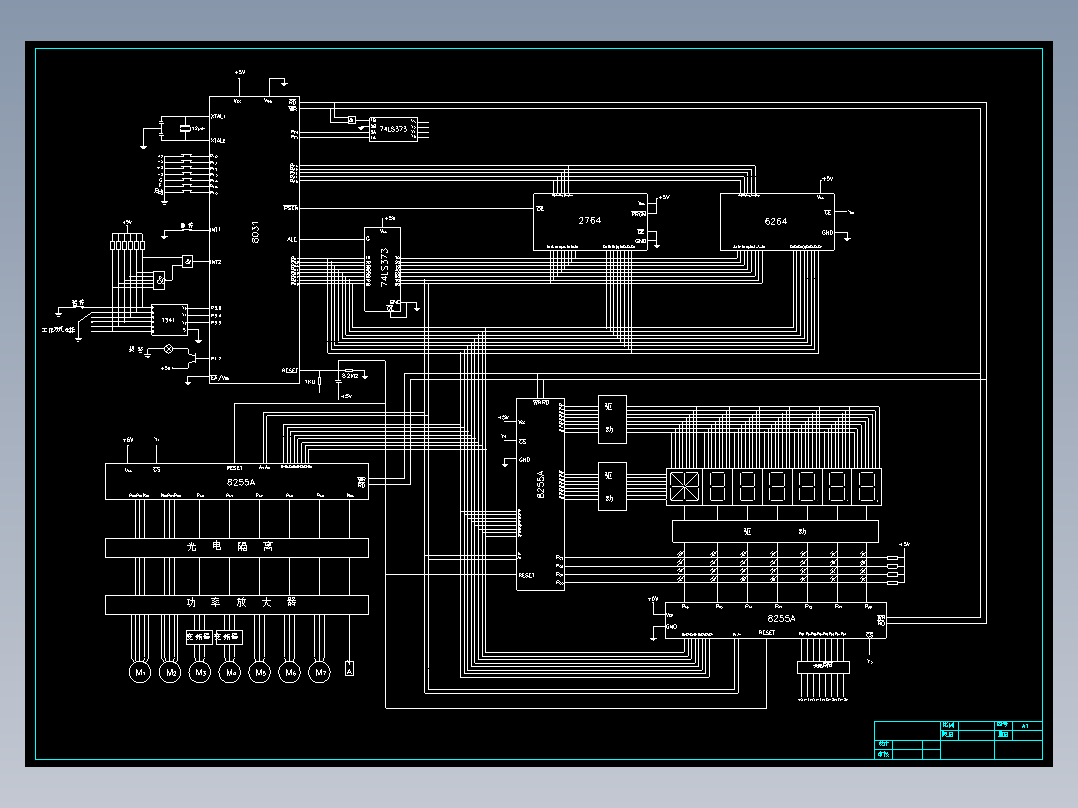Click the GND pin label on 6264

click(827, 232)
